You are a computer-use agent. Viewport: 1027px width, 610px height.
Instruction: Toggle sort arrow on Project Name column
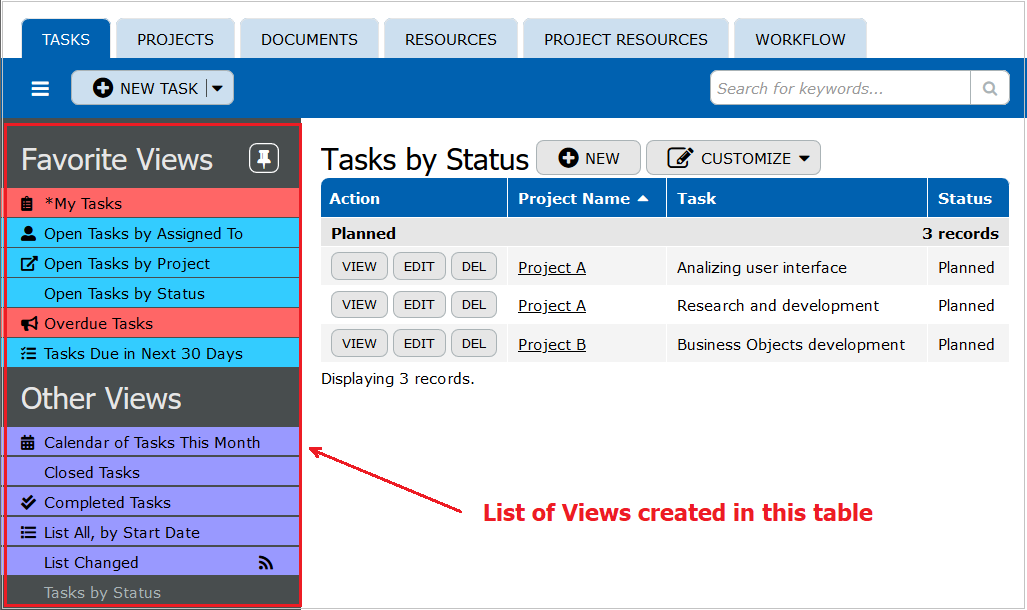point(643,199)
